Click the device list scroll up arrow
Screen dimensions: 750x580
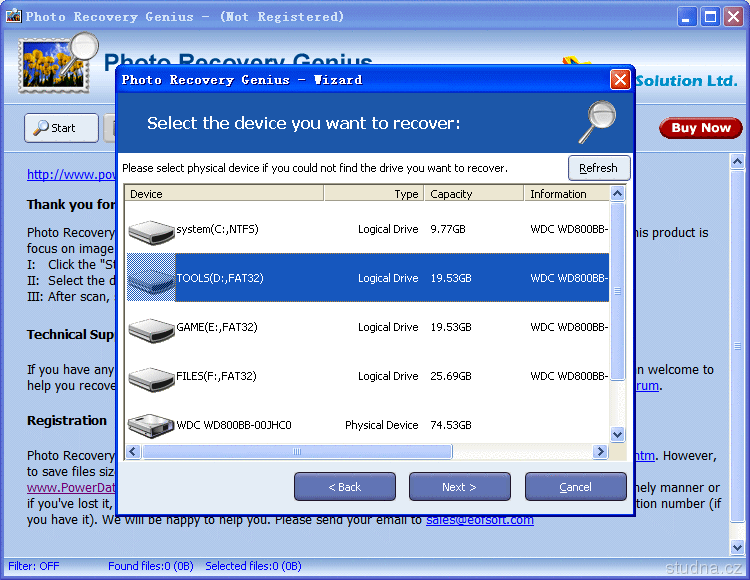pos(618,193)
